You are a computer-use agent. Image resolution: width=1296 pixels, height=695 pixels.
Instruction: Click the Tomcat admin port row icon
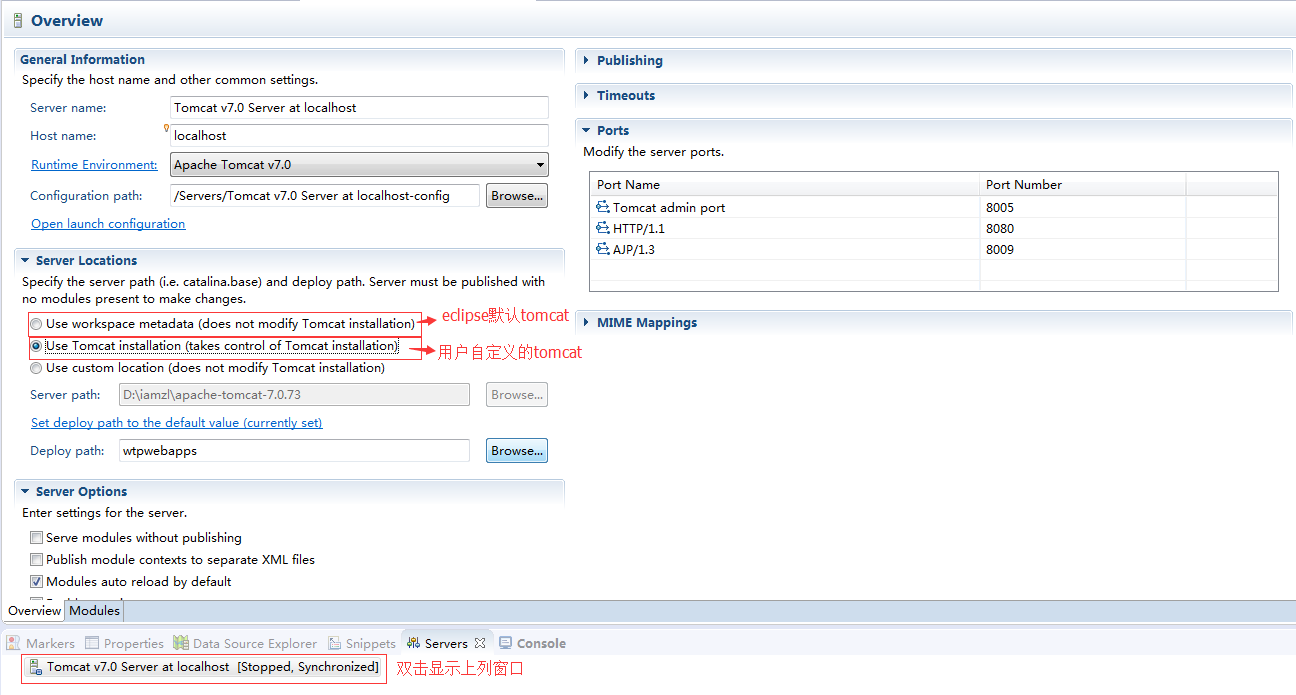pyautogui.click(x=603, y=208)
